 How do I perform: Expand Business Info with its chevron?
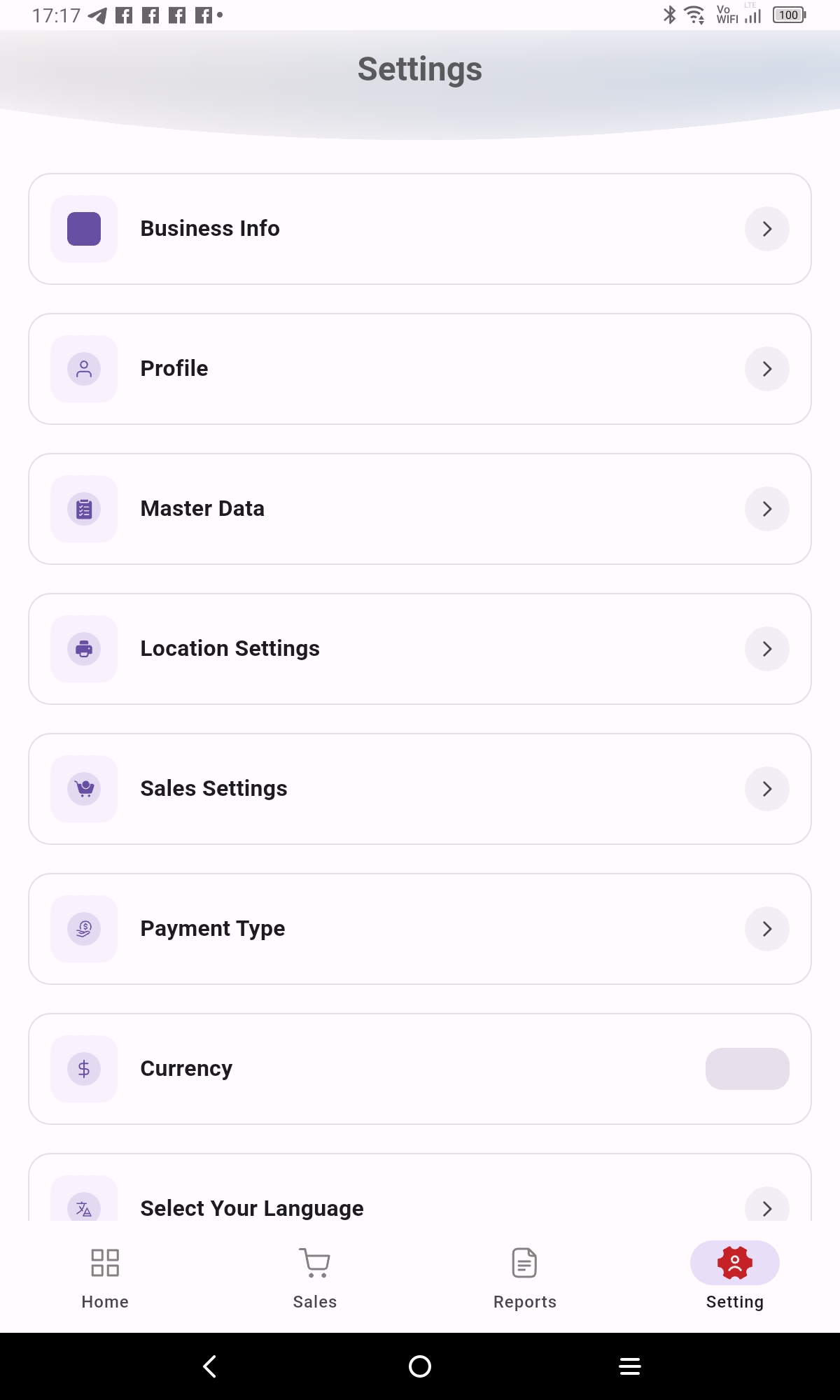click(766, 229)
